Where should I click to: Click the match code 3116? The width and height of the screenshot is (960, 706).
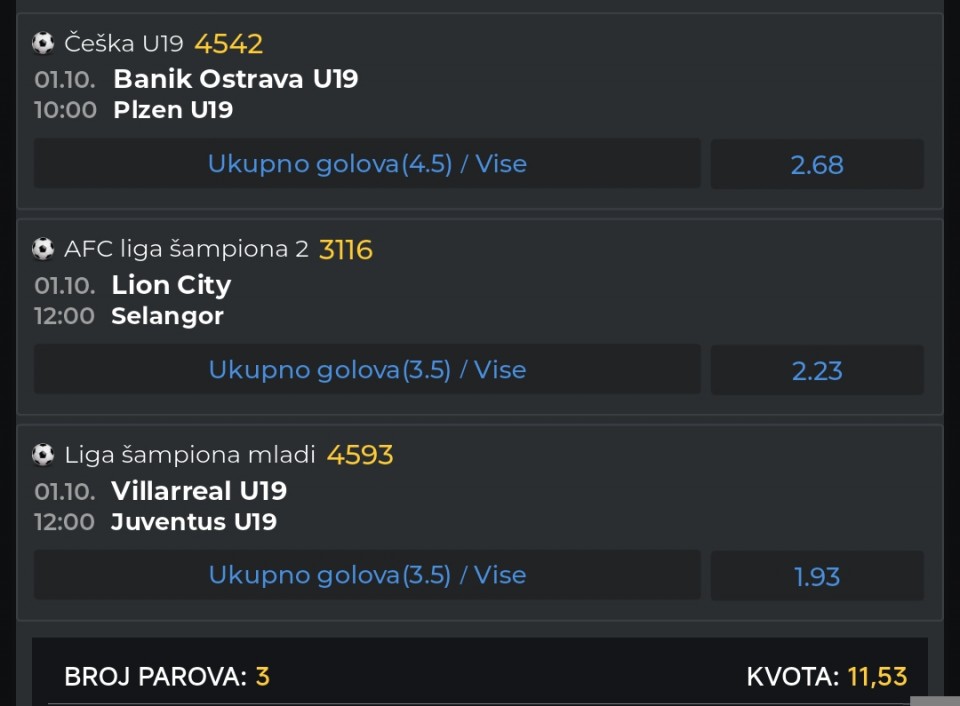[345, 250]
